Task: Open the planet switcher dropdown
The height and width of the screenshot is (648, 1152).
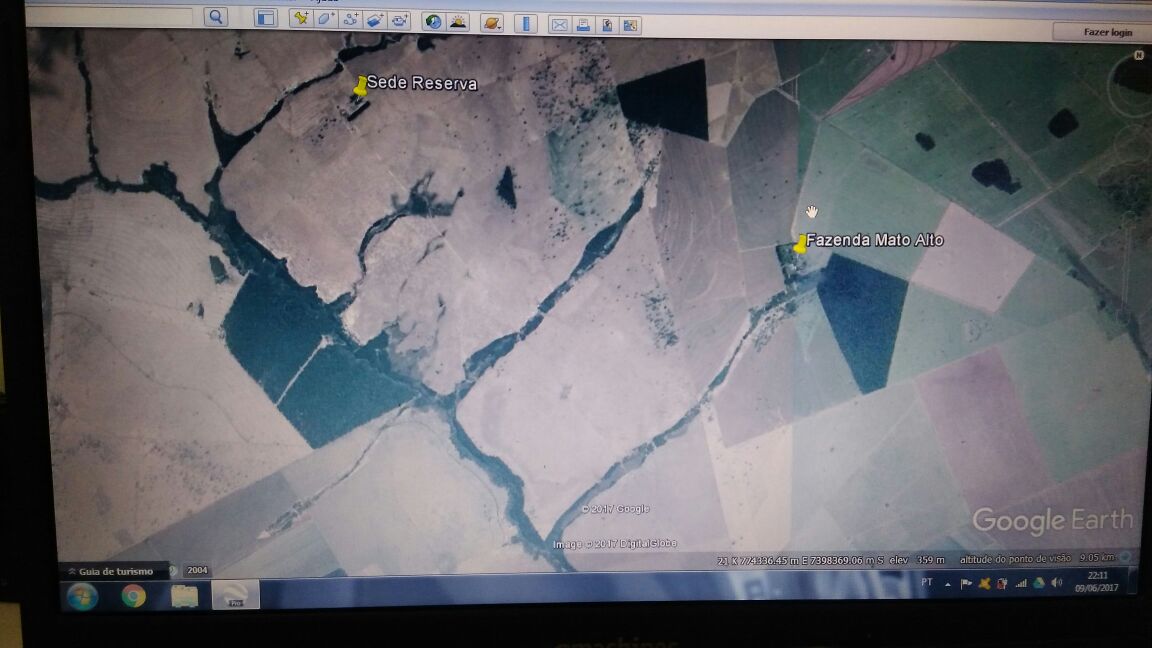Action: (492, 24)
